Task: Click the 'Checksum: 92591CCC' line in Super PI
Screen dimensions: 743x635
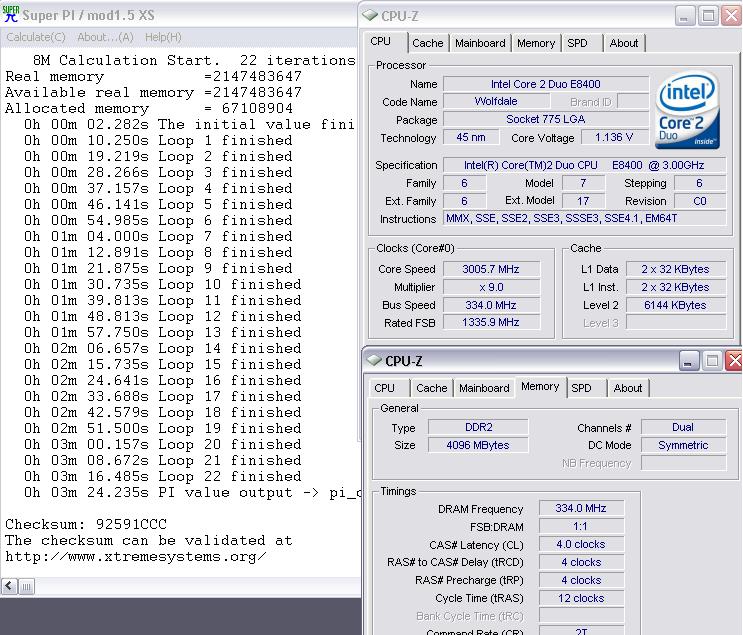Action: [x=86, y=524]
